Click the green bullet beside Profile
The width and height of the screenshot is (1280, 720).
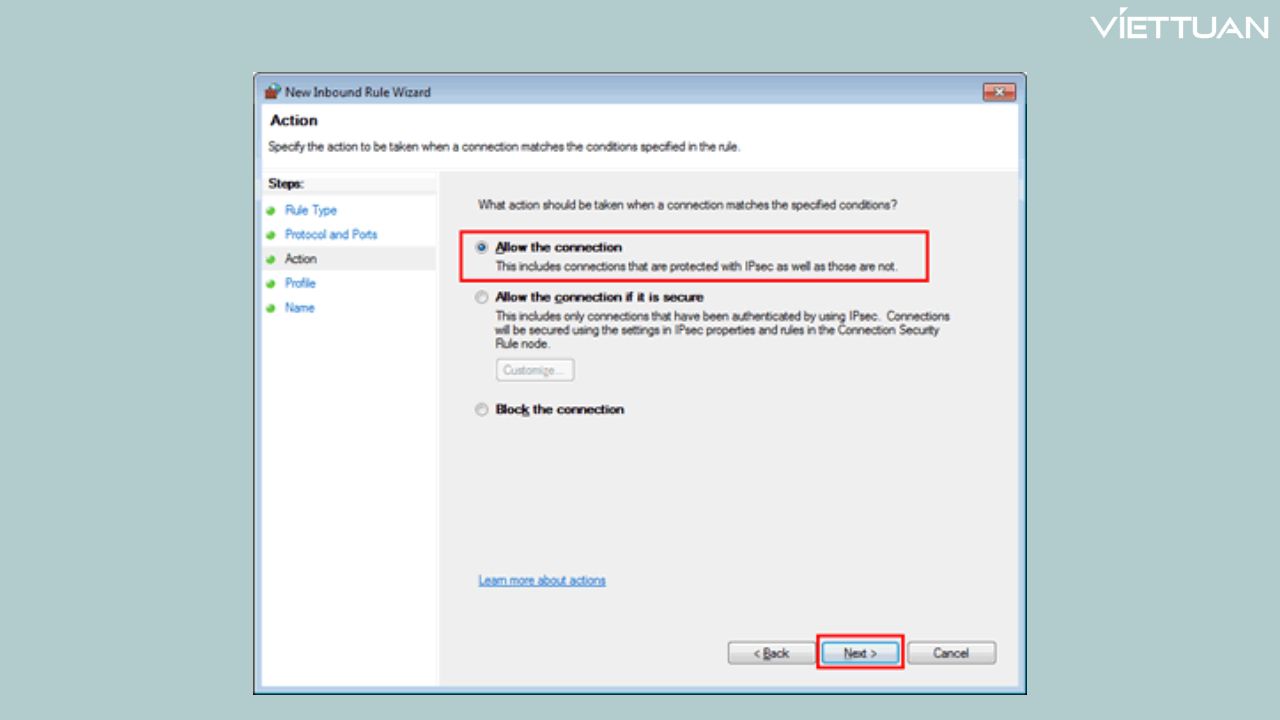[x=271, y=284]
